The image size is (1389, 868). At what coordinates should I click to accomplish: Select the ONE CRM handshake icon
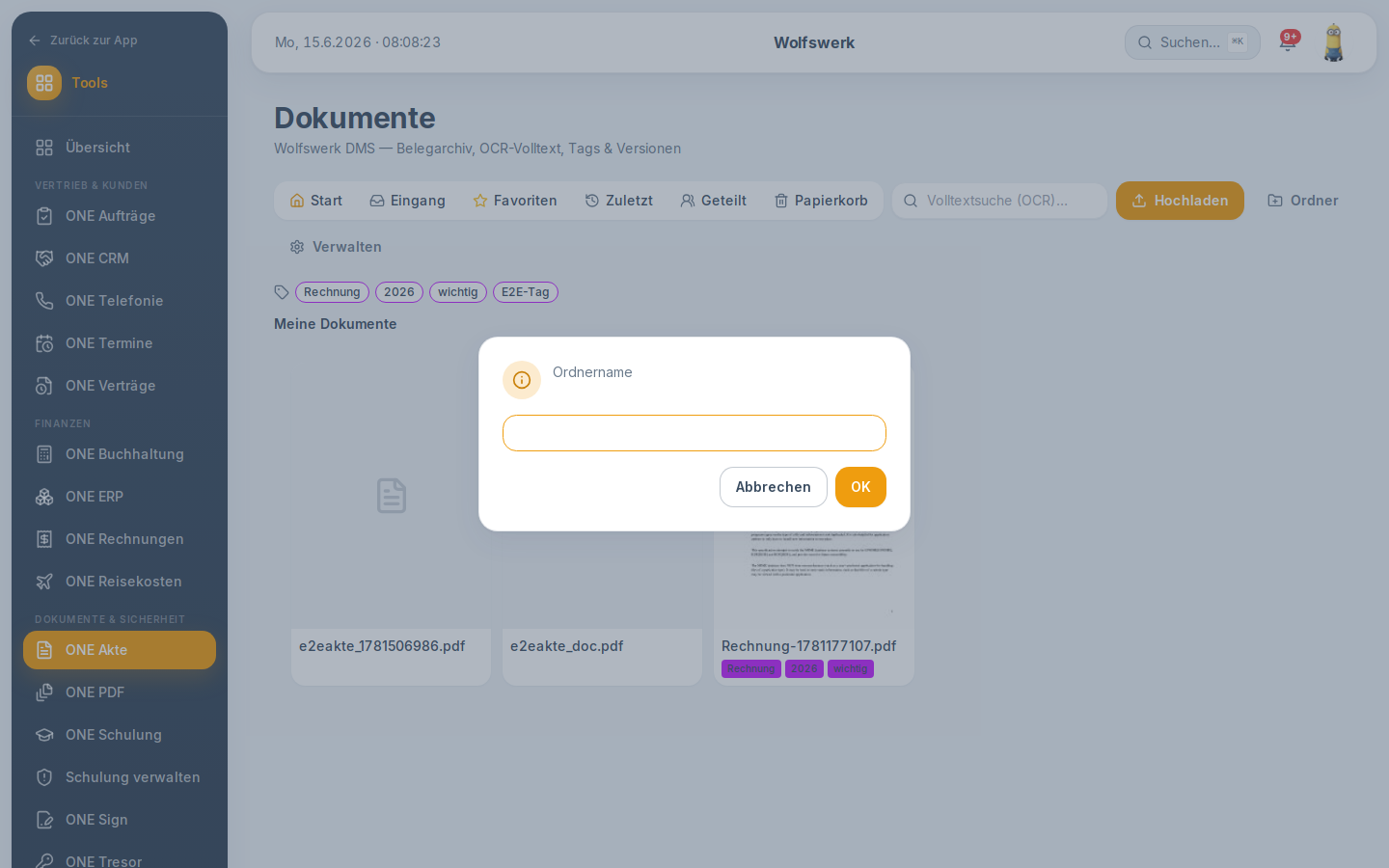pos(44,258)
